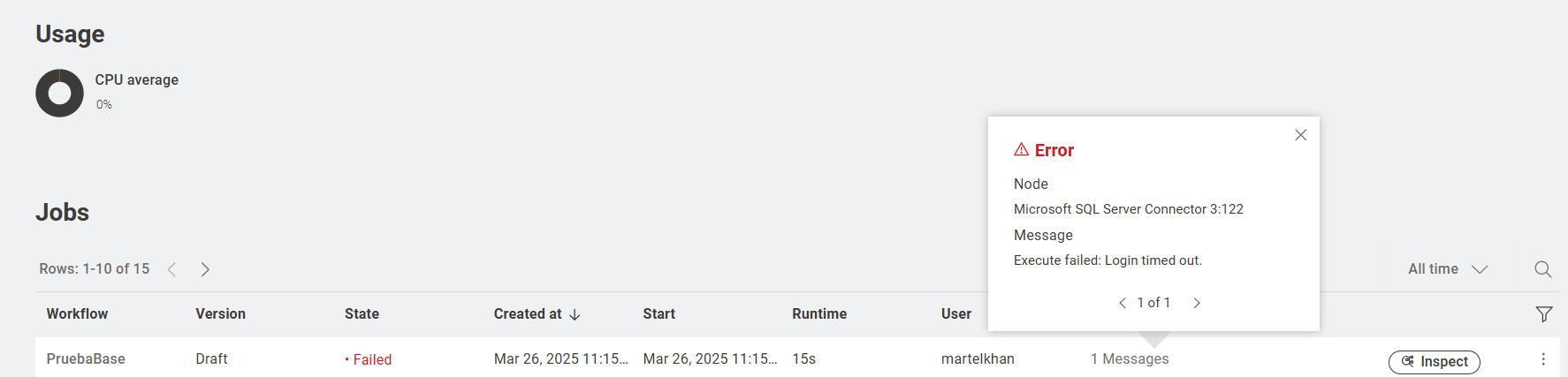Click the Version column header
The width and height of the screenshot is (1568, 377).
[x=220, y=314]
